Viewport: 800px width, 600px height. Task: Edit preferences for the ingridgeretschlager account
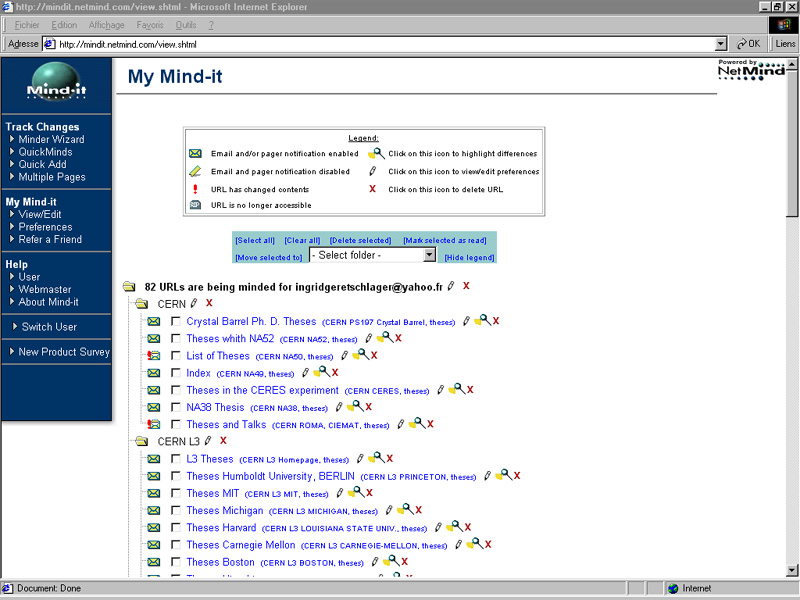pos(451,286)
